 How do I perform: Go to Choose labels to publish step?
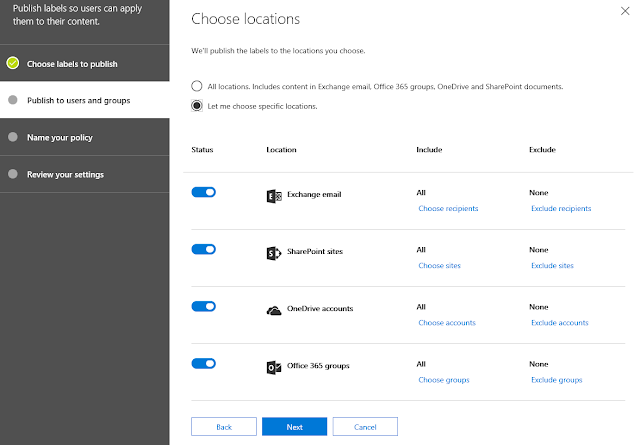coord(72,64)
